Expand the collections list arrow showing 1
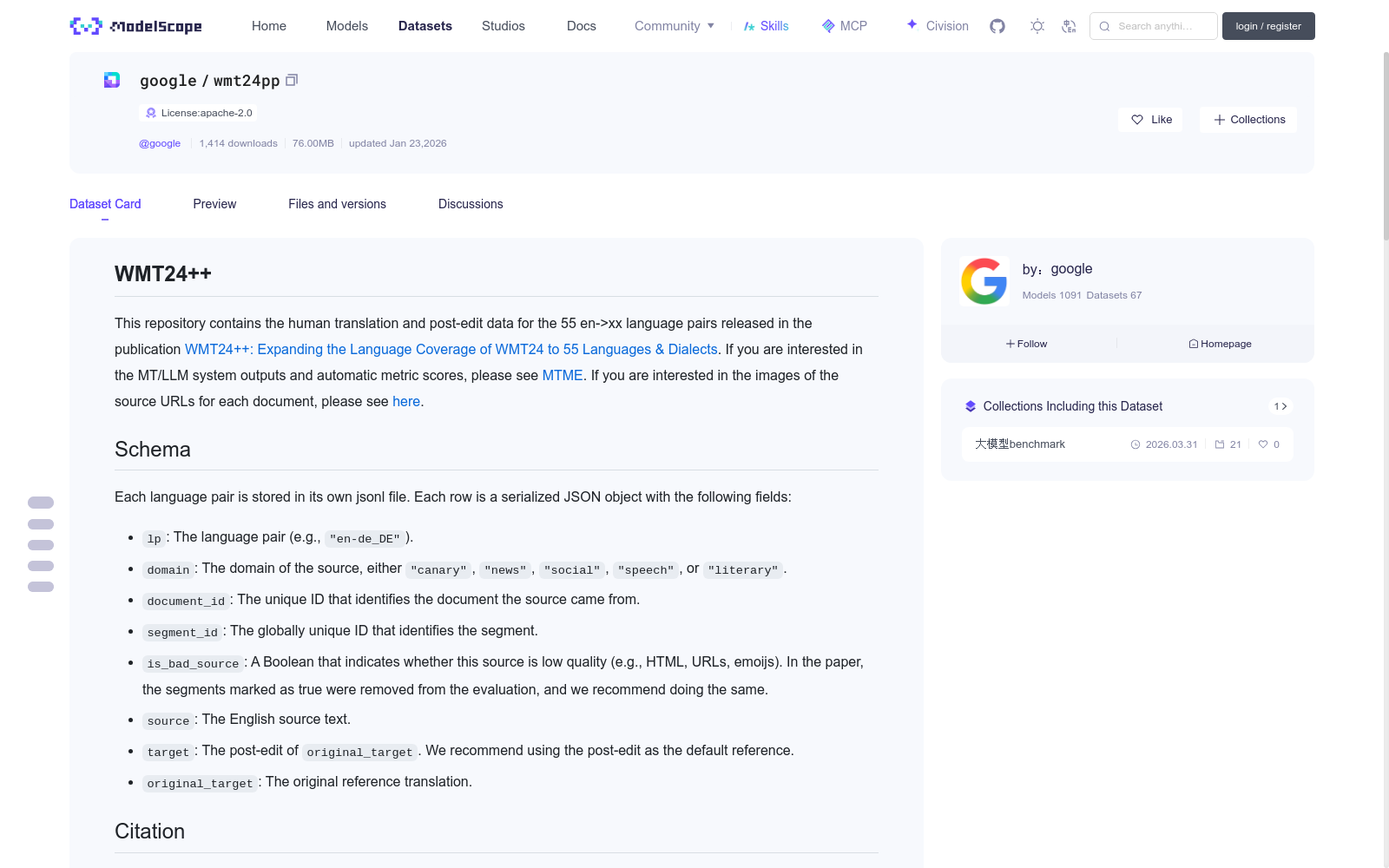 coord(1280,406)
